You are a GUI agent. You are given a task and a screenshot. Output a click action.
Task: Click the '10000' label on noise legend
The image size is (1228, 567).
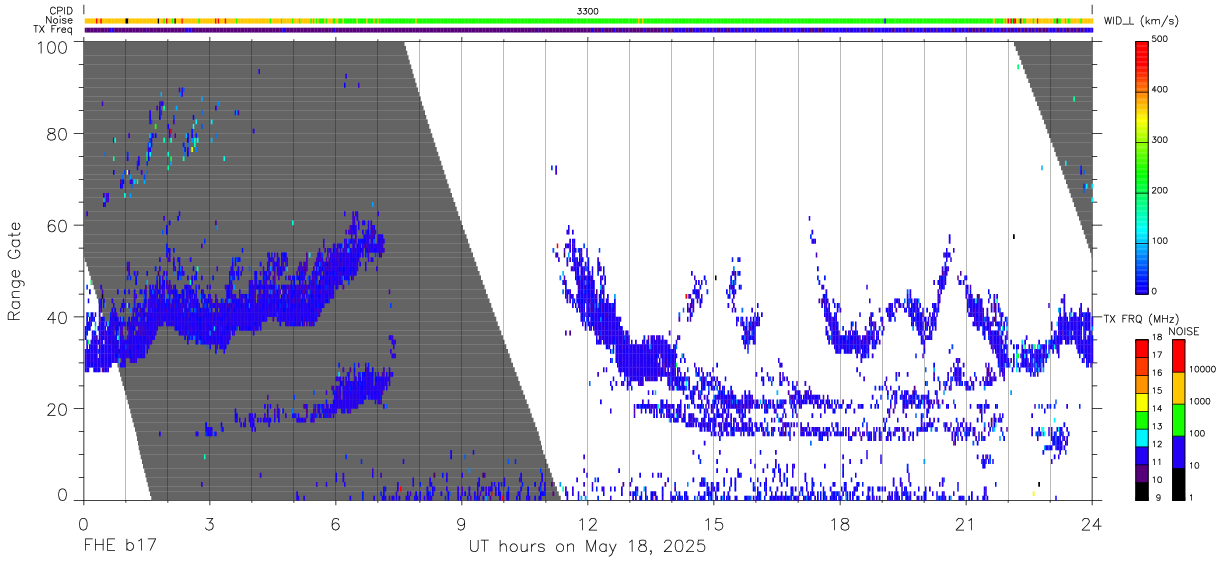tap(1204, 369)
